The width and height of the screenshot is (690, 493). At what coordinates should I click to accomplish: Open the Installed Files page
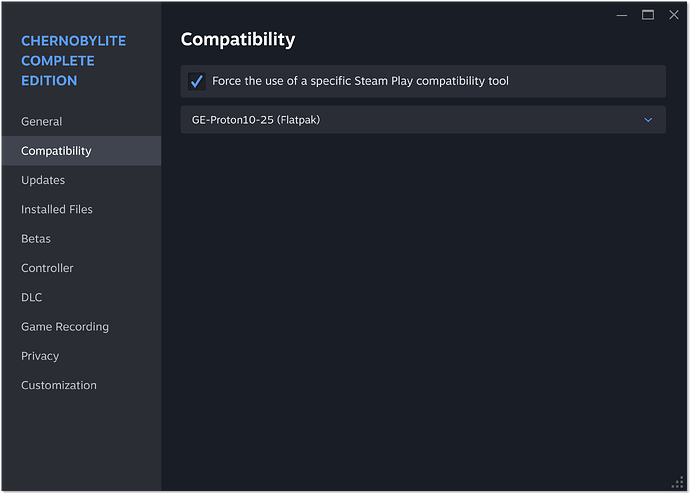tap(57, 210)
